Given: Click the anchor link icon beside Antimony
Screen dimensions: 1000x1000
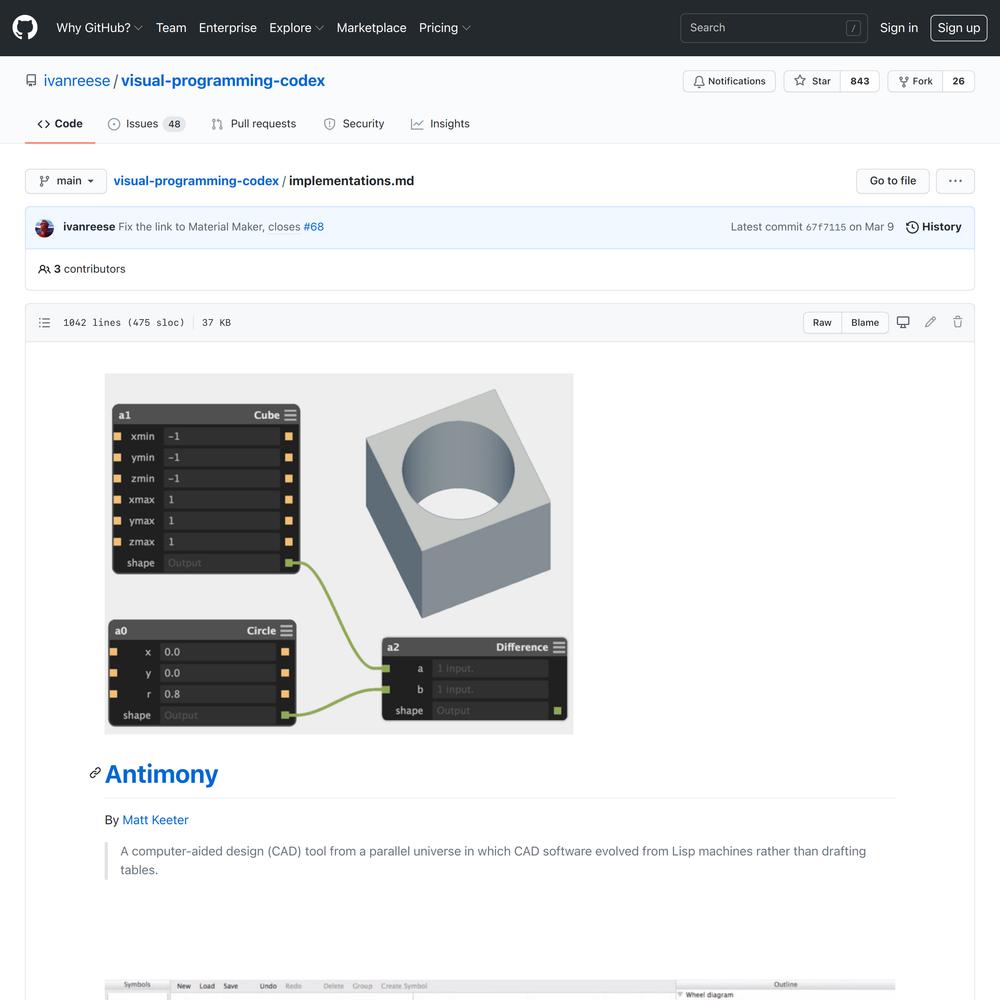Looking at the screenshot, I should (95, 773).
